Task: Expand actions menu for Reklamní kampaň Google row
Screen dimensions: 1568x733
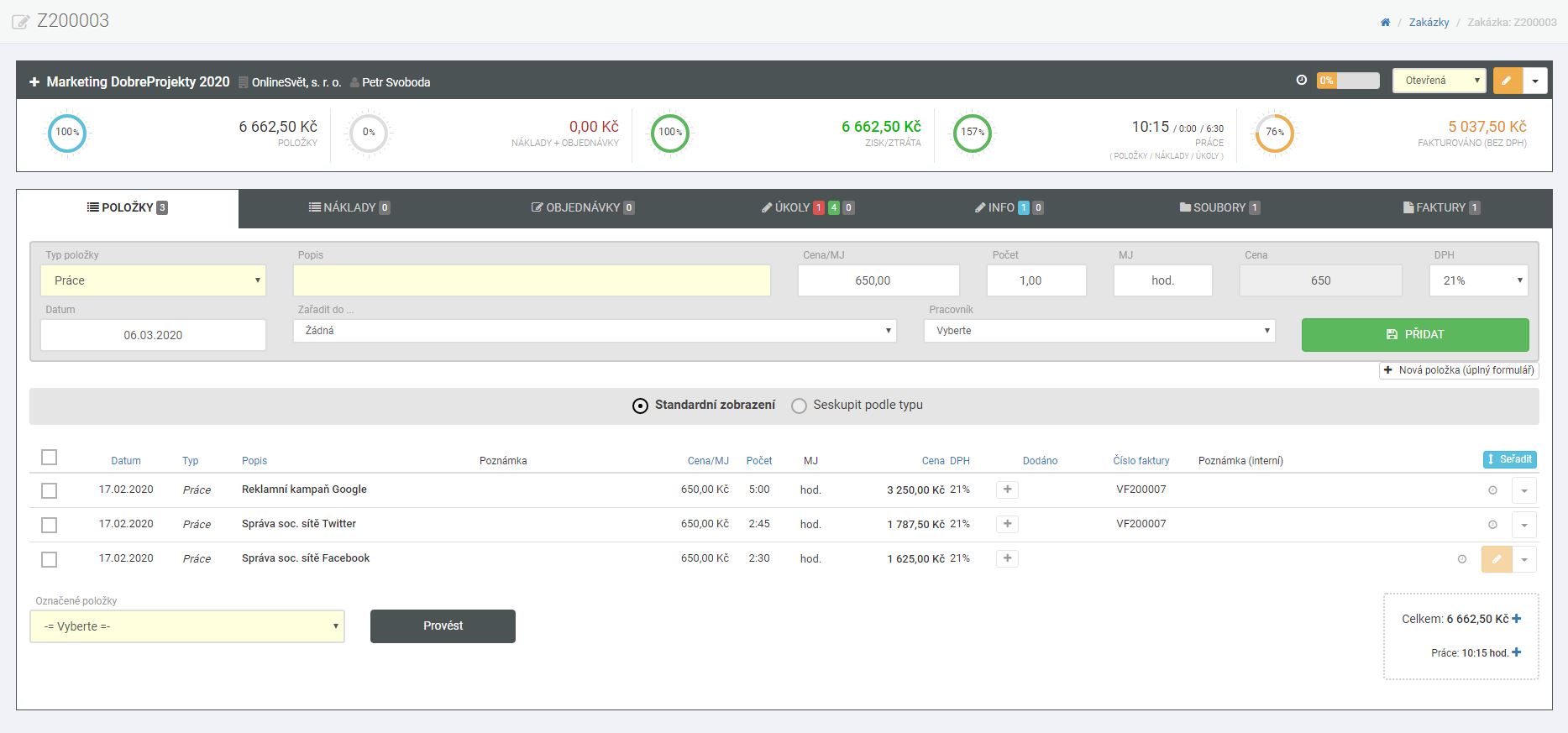Action: (1524, 490)
